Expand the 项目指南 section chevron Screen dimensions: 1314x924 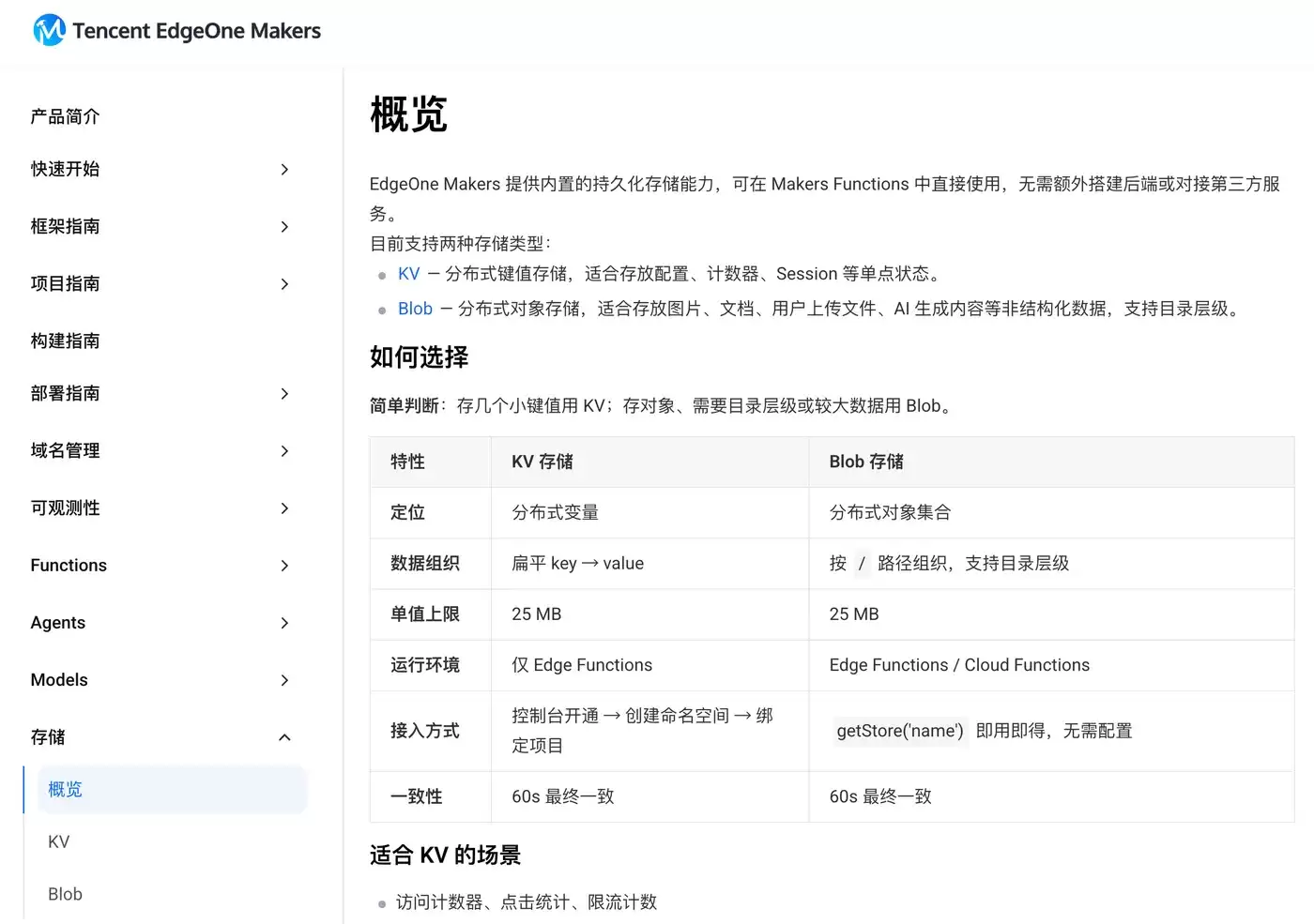point(284,283)
